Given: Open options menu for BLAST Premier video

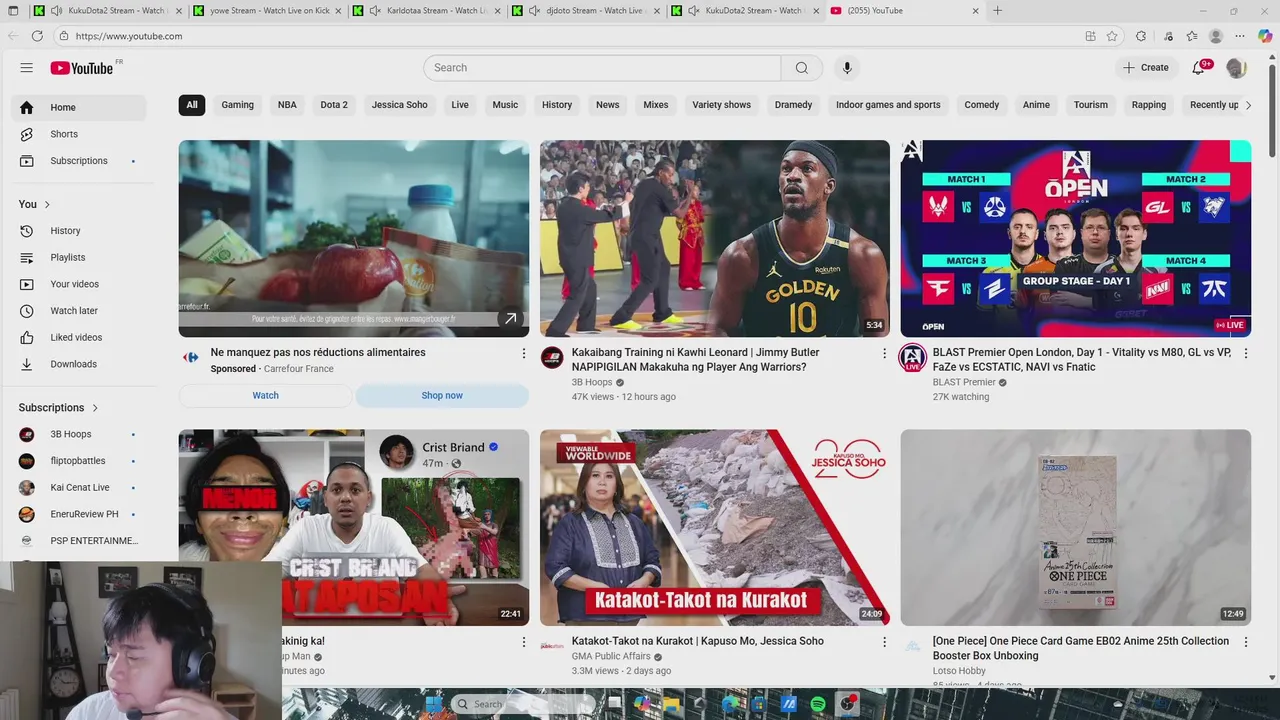Looking at the screenshot, I should pyautogui.click(x=1245, y=353).
